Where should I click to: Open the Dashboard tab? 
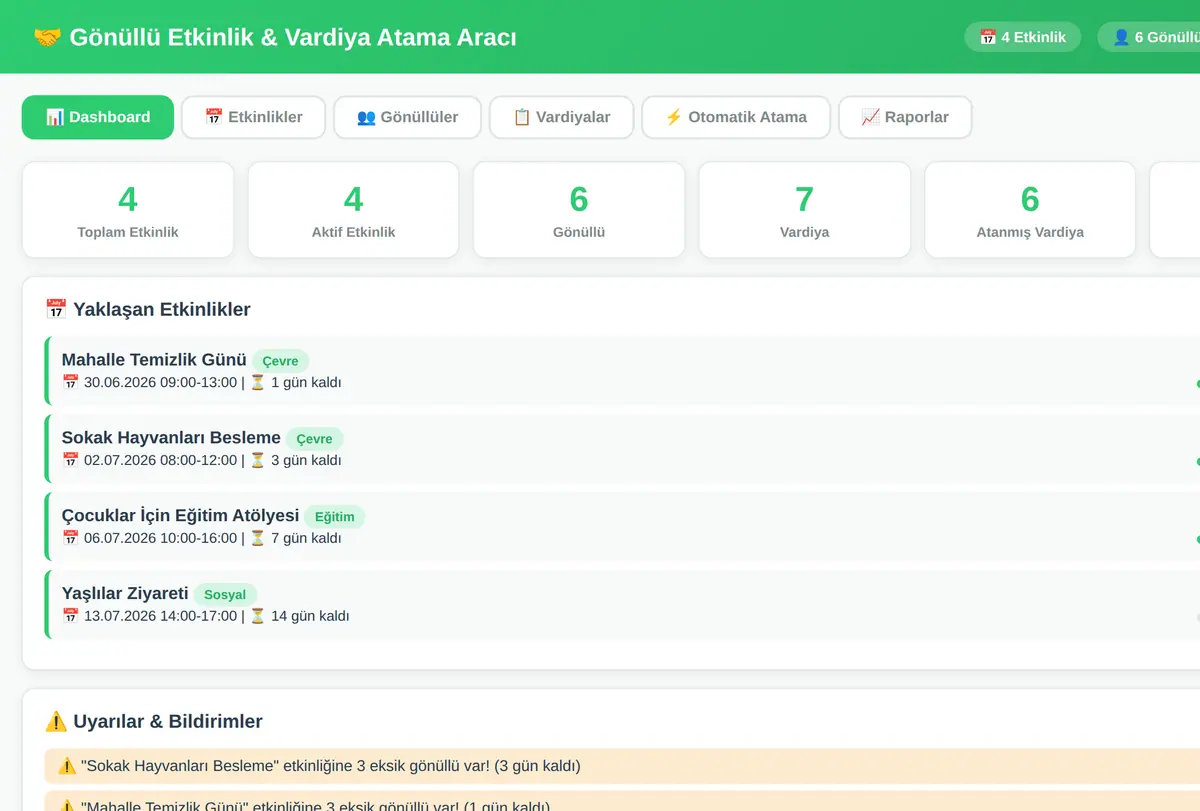98,117
